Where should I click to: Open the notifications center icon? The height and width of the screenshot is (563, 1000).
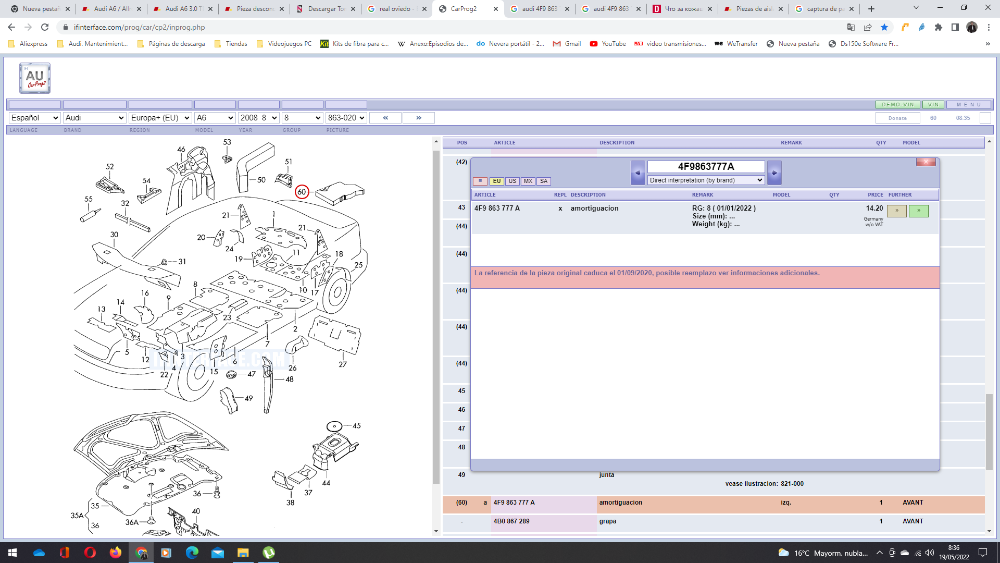[x=983, y=553]
